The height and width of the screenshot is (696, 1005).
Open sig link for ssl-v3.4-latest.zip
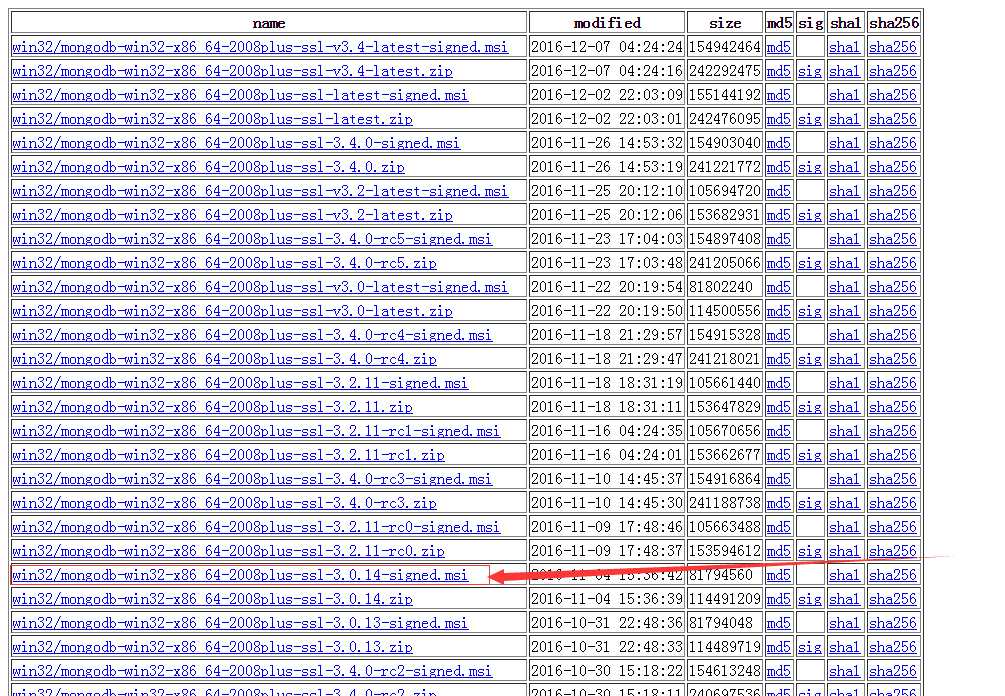(x=810, y=71)
